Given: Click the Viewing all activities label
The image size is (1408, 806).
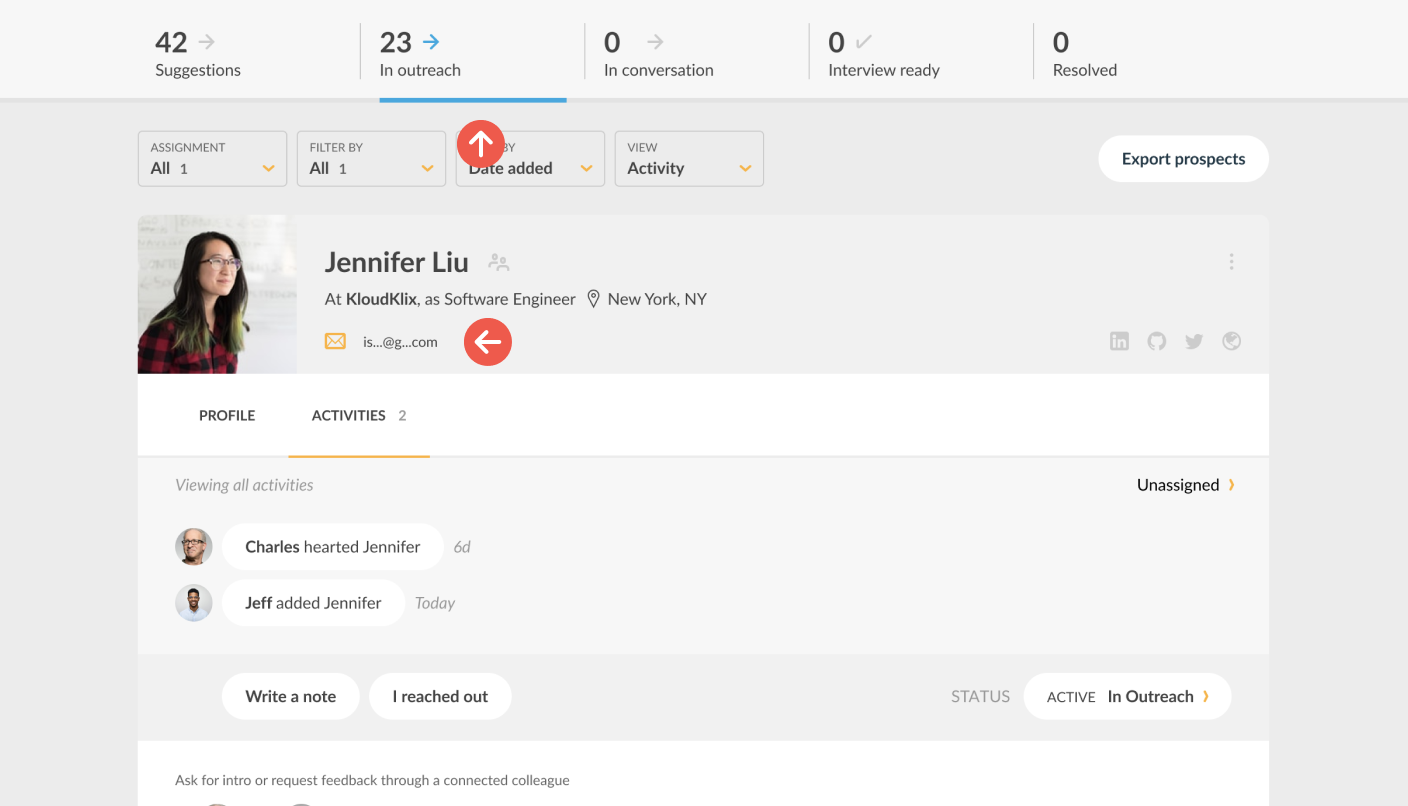Looking at the screenshot, I should (244, 485).
